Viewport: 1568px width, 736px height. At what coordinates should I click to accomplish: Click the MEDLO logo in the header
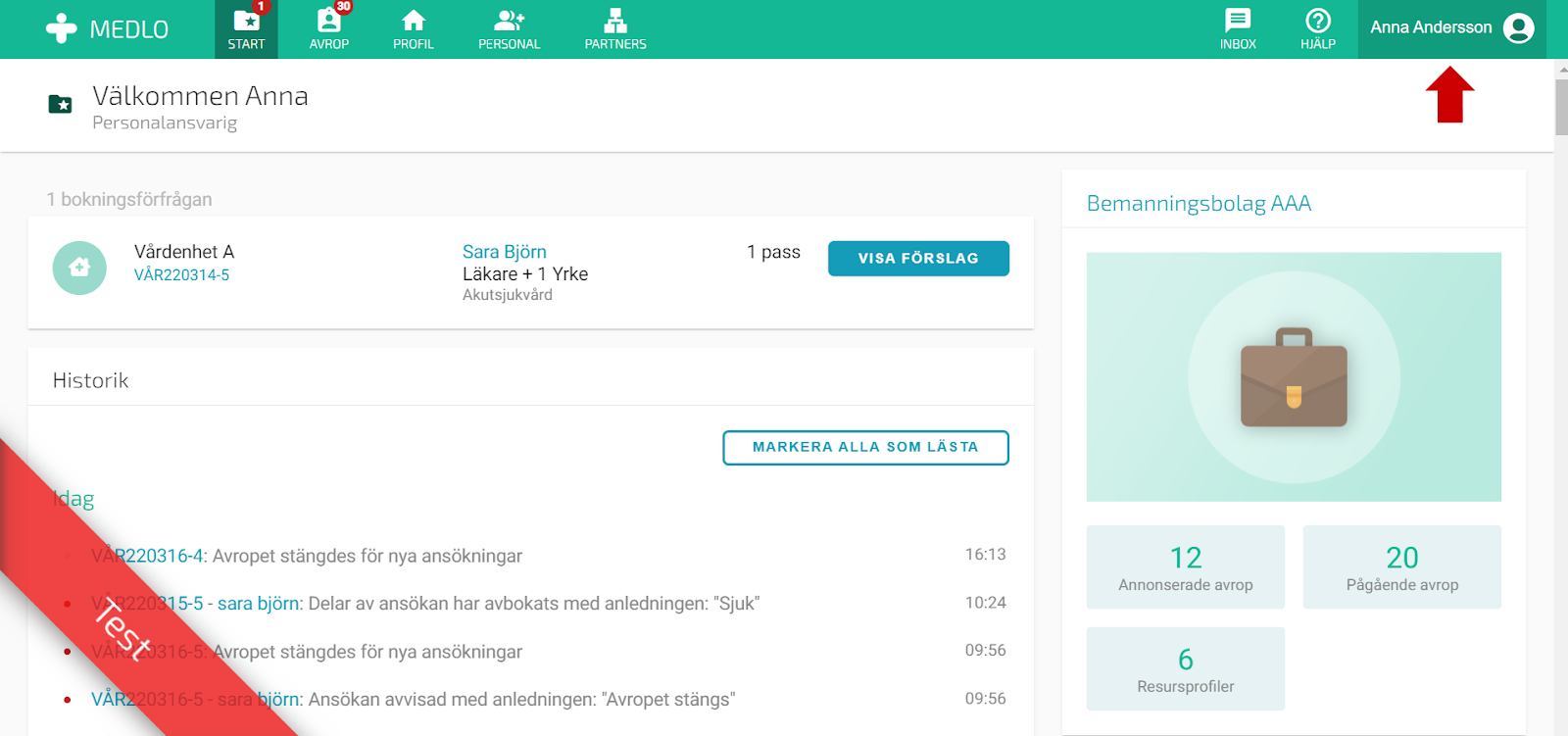pos(107,28)
